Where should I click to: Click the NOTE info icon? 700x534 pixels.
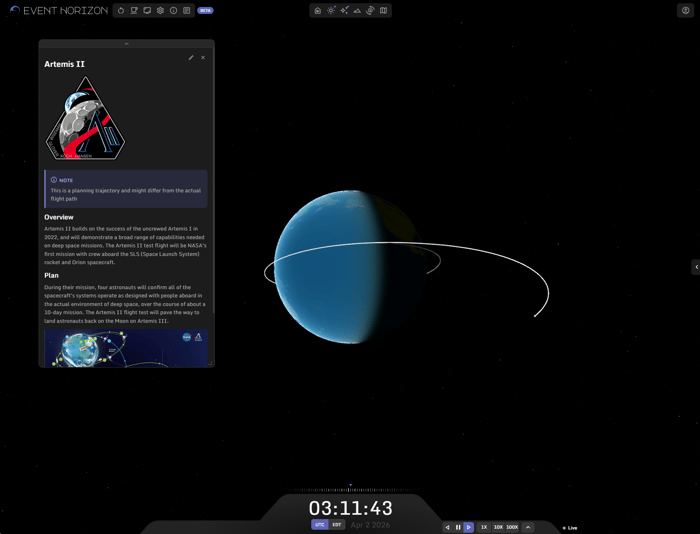click(54, 180)
